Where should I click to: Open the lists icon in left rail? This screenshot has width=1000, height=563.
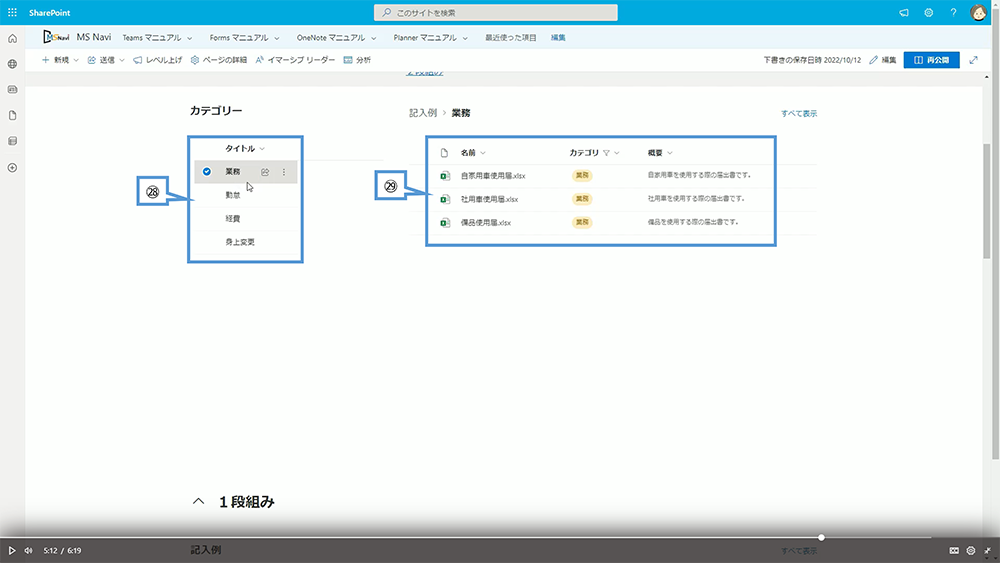12,141
